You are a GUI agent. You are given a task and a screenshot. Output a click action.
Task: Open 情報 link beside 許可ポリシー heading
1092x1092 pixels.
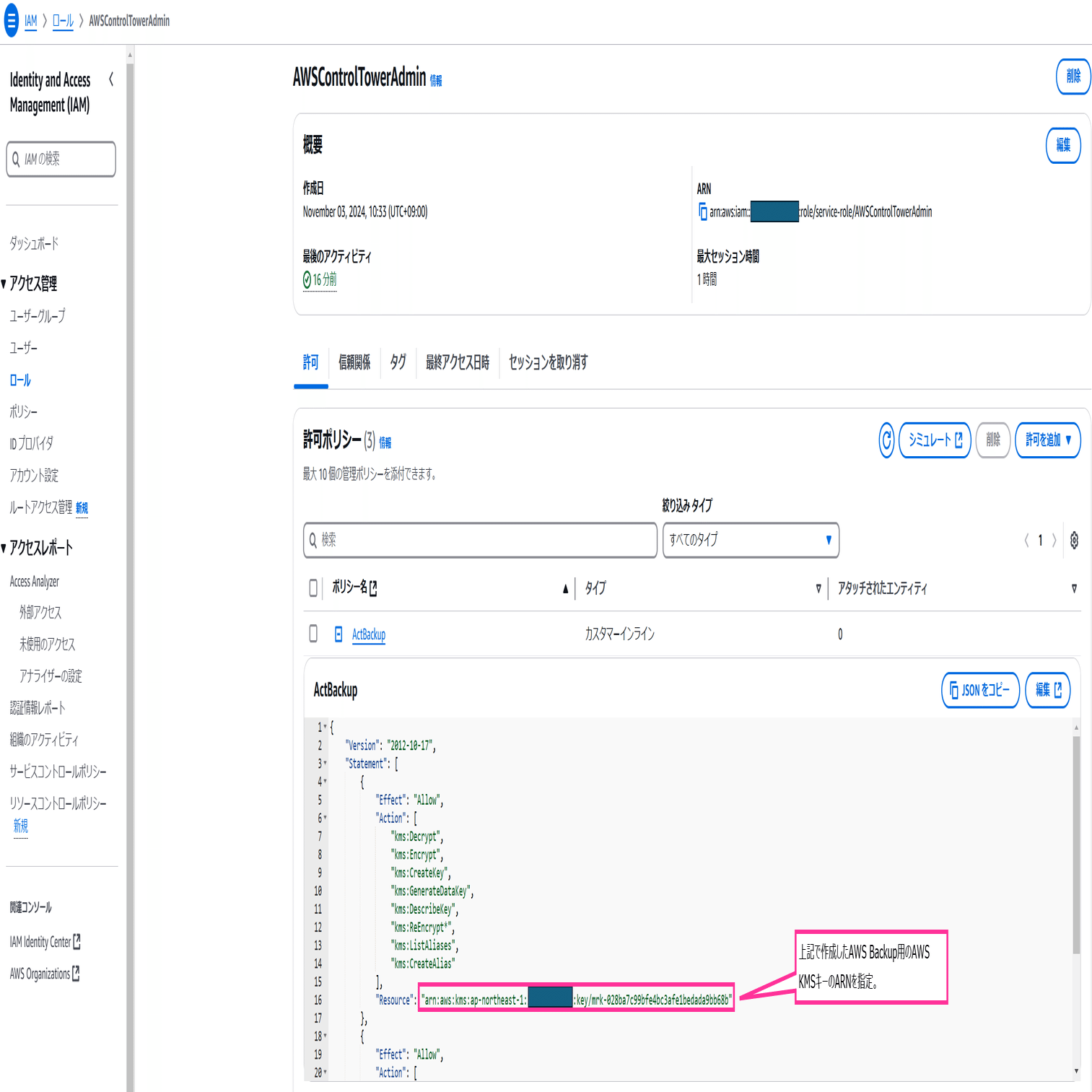[x=385, y=442]
